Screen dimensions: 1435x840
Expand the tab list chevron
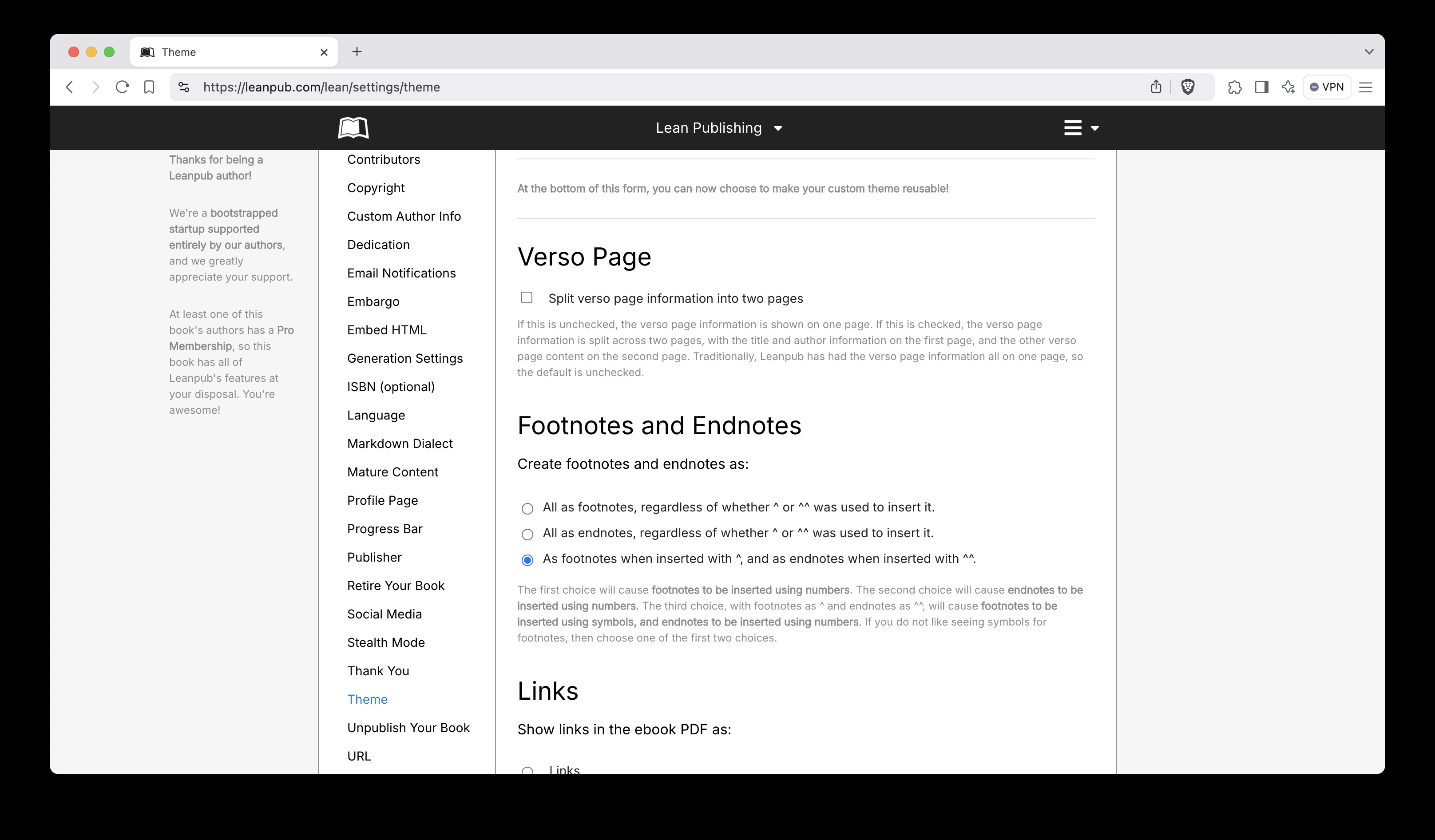pos(1369,52)
